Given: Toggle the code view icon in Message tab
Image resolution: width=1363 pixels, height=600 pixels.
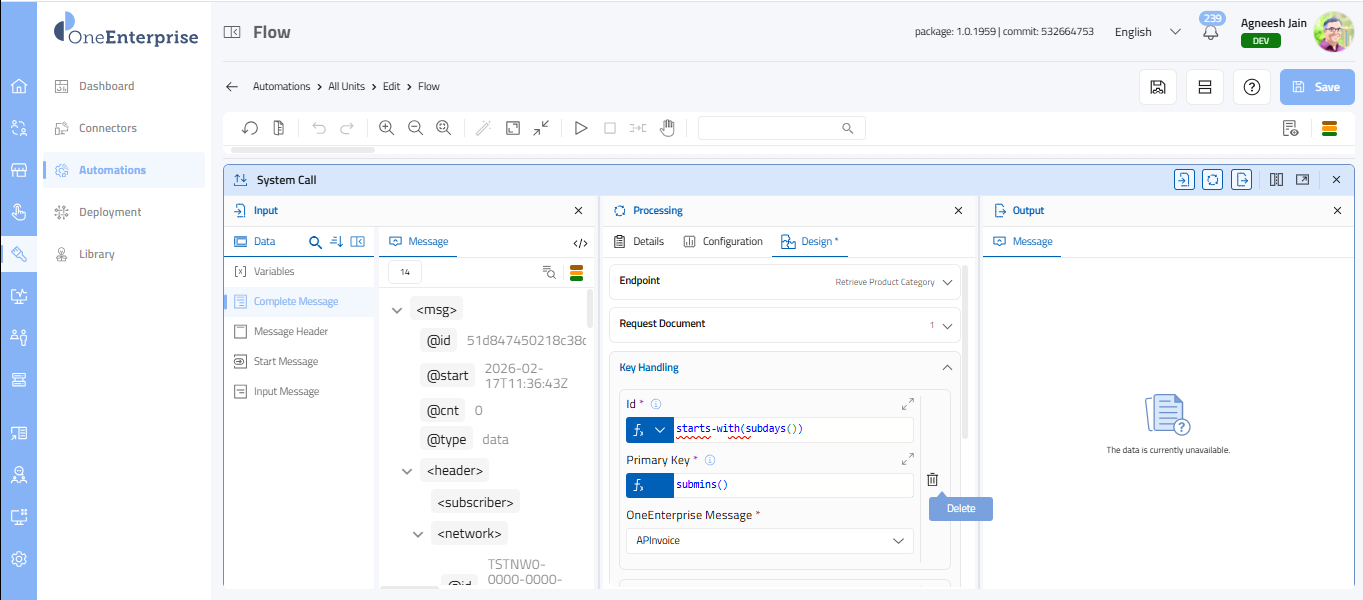Looking at the screenshot, I should coord(580,242).
